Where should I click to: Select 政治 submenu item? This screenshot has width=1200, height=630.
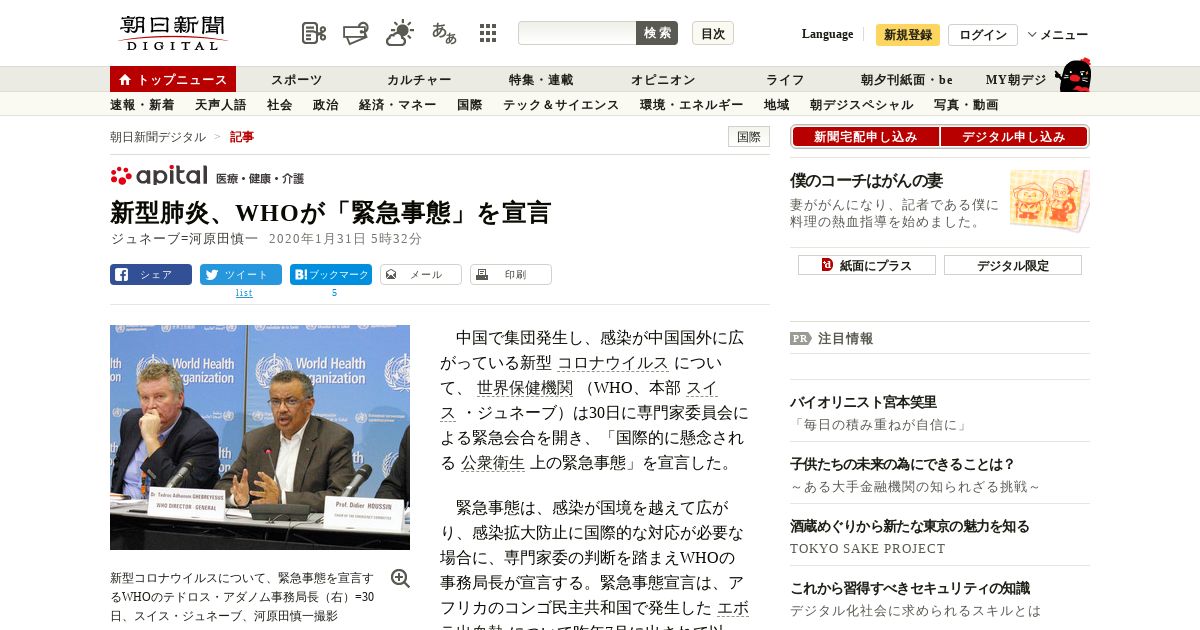pos(325,104)
